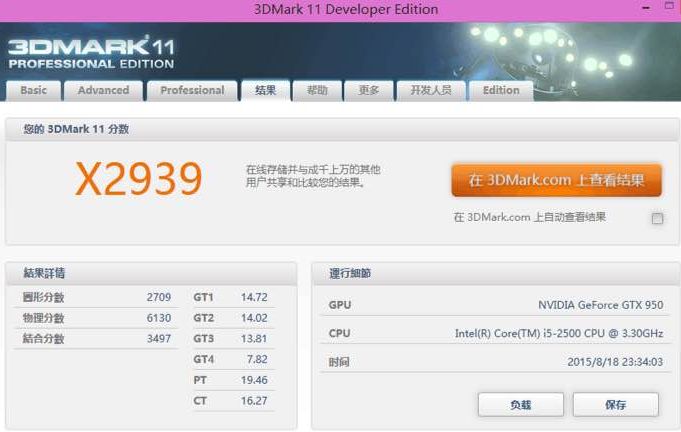The width and height of the screenshot is (681, 432).
Task: Click the 负载 button
Action: coord(520,405)
